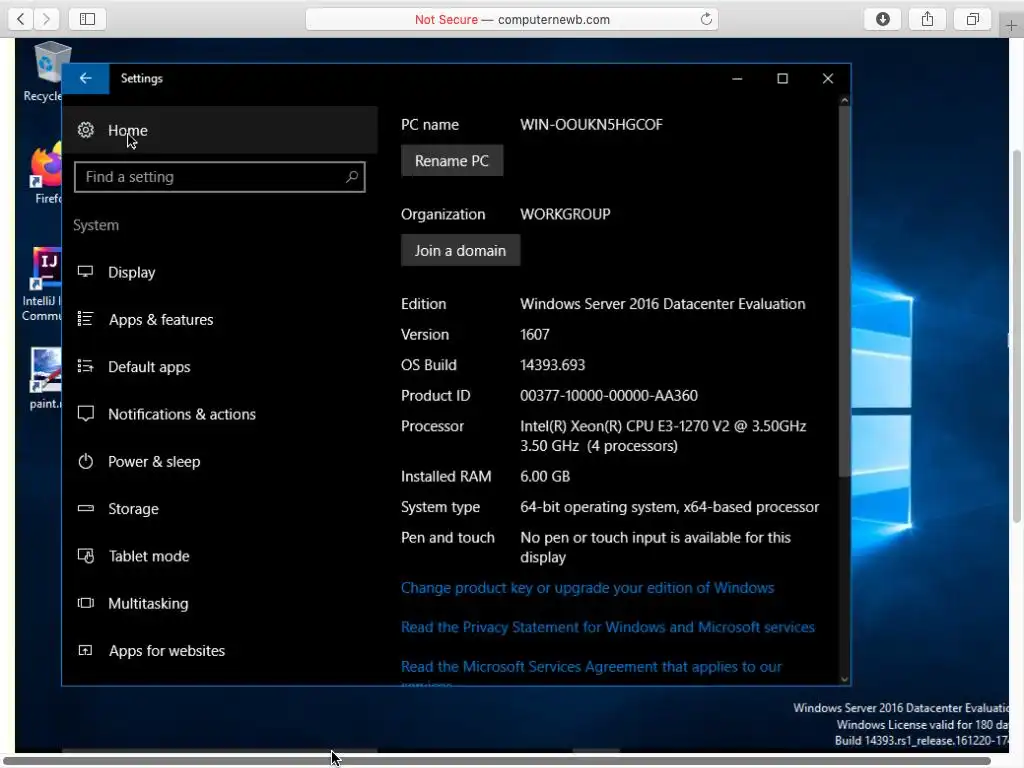
Task: Click the Notifications speech bubble icon
Action: [86, 413]
